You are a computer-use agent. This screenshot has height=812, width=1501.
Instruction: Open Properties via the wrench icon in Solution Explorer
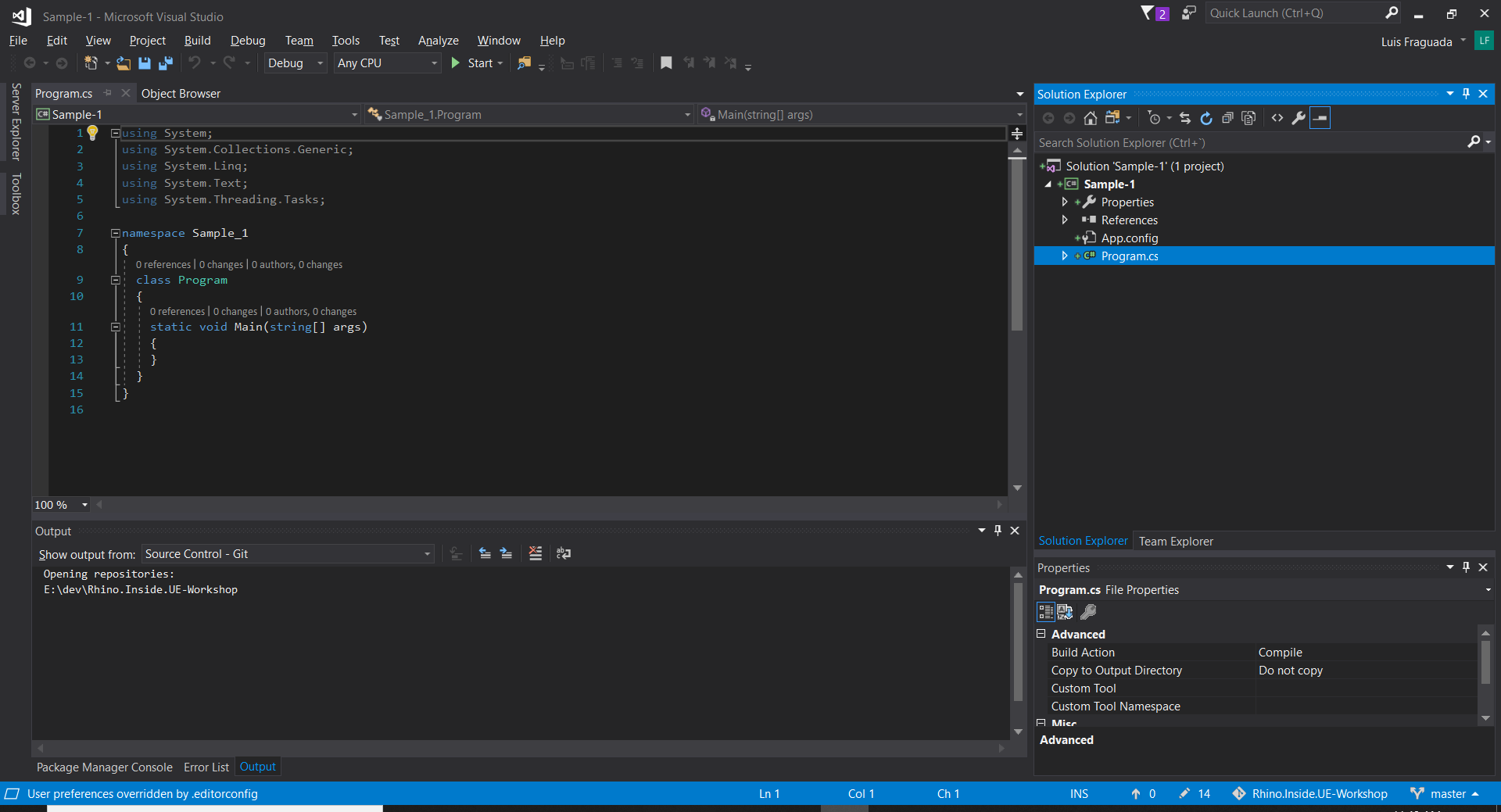pos(1299,118)
